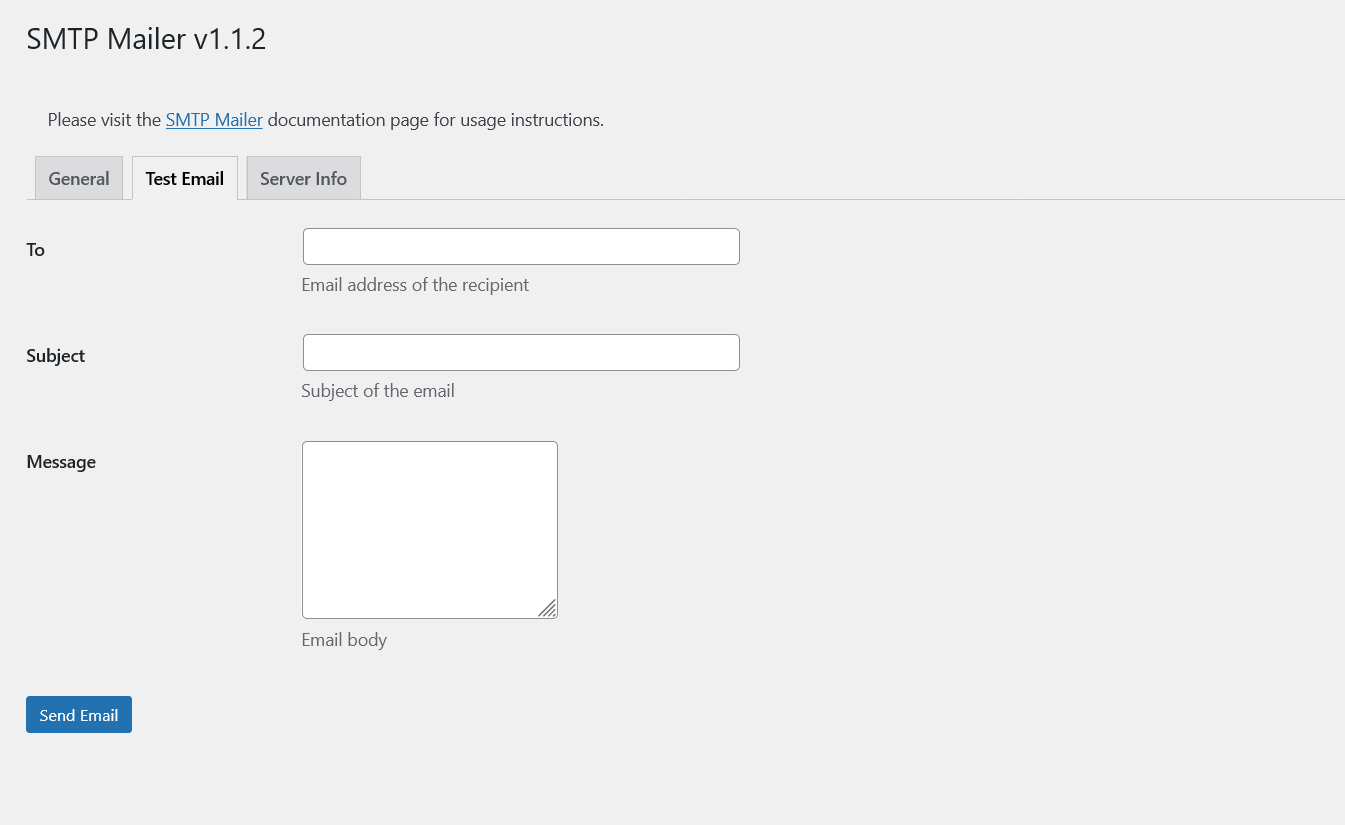Click the v1.1.2 version number in heading
Screen dimensions: 1345x825
(230, 39)
